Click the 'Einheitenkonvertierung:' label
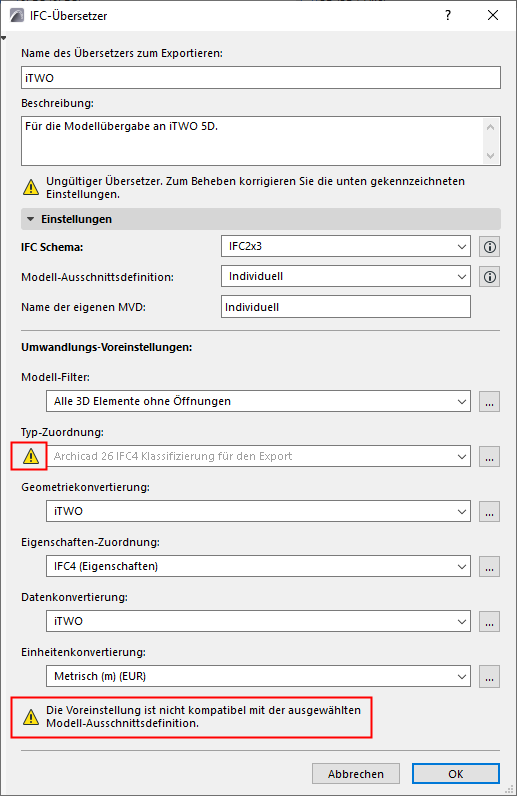Screen dimensions: 517x796 (x=83, y=652)
